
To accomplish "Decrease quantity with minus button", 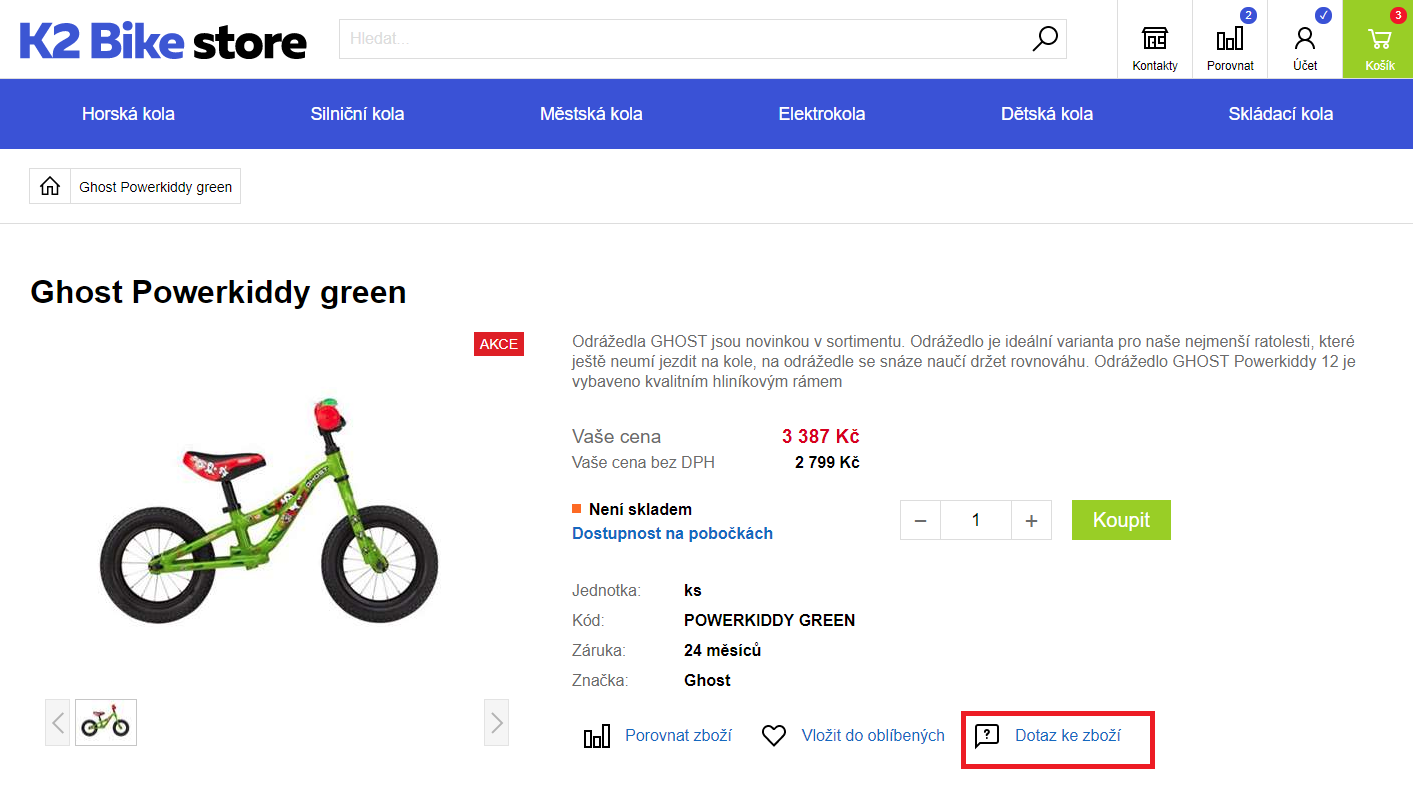I will pyautogui.click(x=921, y=521).
